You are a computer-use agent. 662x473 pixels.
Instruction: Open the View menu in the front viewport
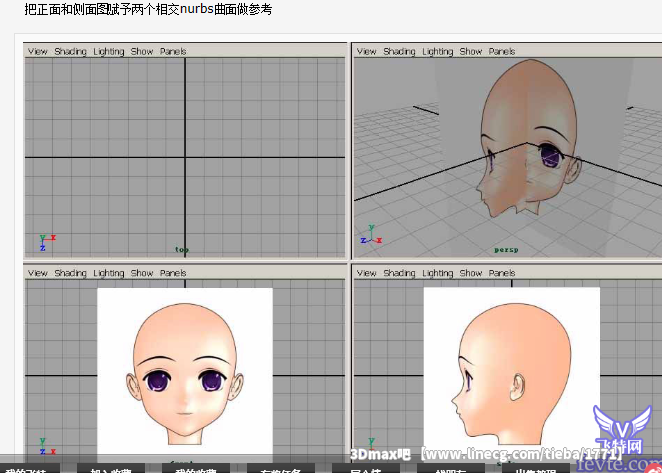38,273
